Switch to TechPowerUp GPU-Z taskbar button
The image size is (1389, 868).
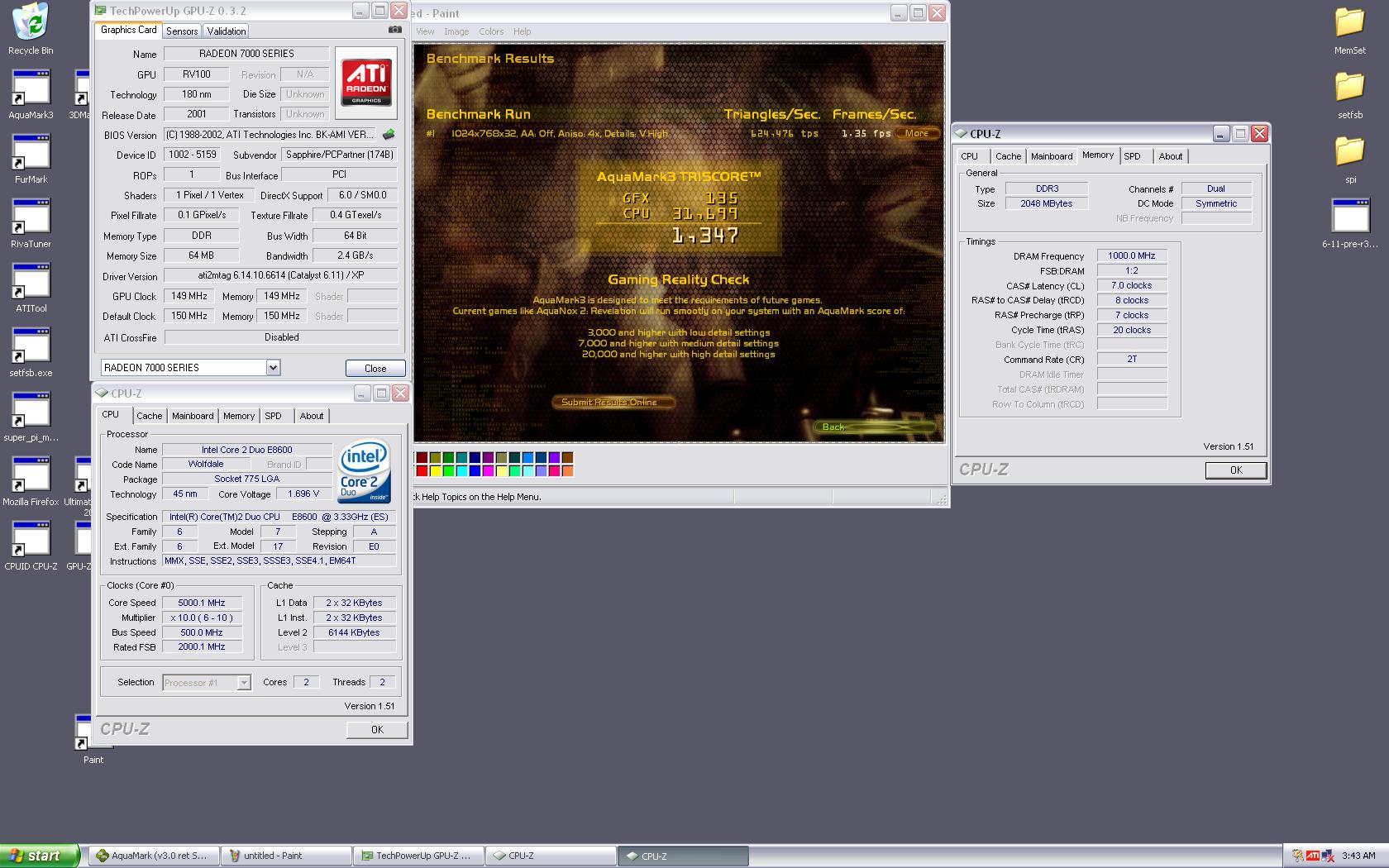[x=418, y=856]
